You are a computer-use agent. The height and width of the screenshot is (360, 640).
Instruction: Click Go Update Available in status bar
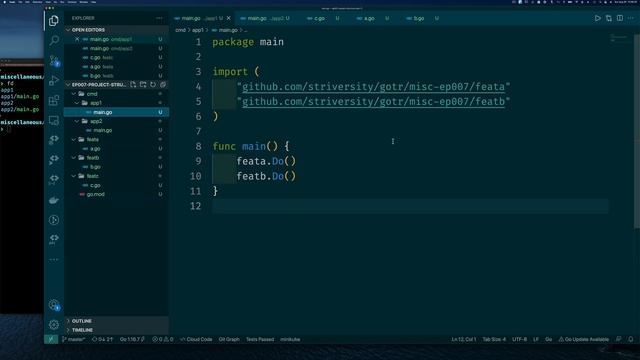tap(583, 339)
